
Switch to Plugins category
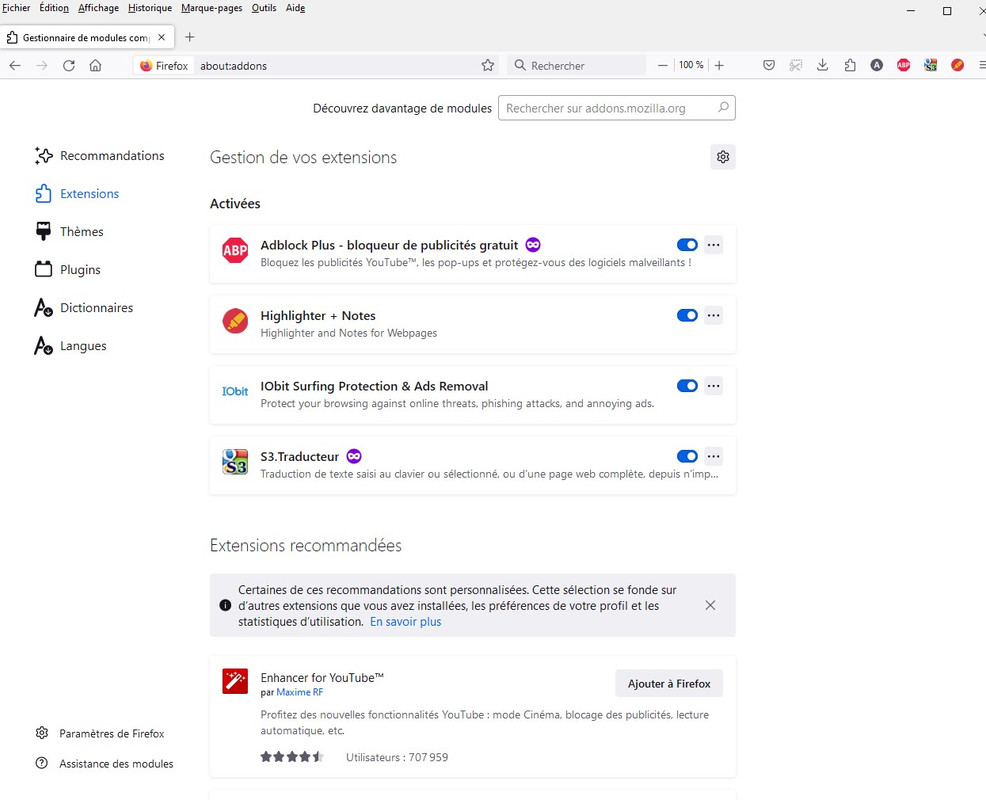coord(67,269)
